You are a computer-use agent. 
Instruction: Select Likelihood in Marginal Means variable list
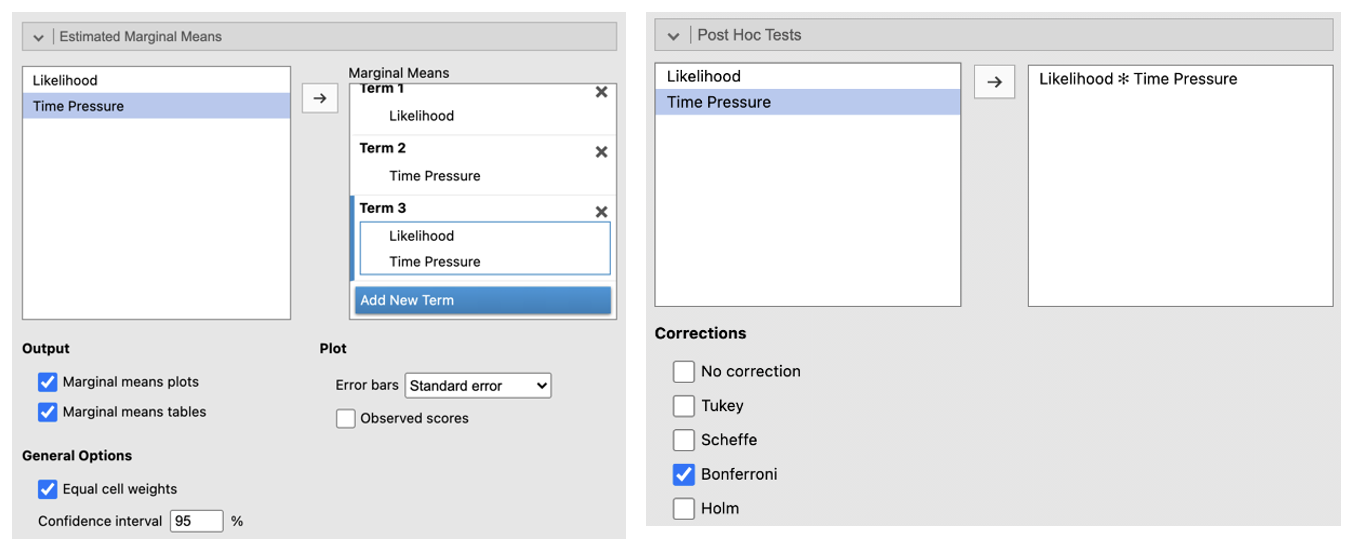65,80
